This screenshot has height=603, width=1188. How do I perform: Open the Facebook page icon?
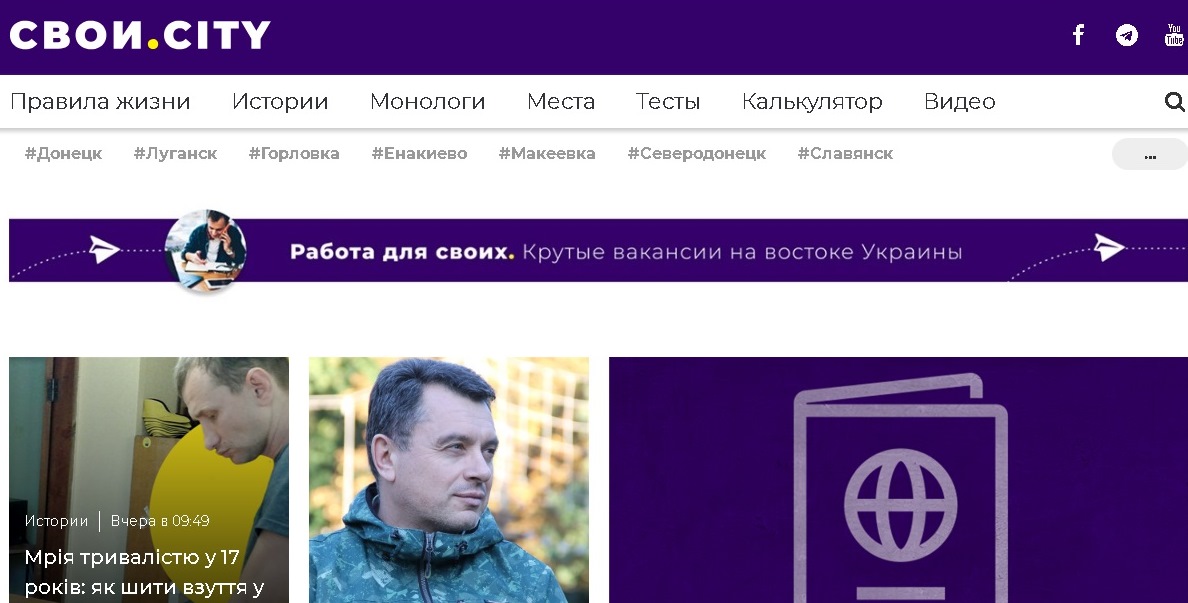pyautogui.click(x=1078, y=35)
